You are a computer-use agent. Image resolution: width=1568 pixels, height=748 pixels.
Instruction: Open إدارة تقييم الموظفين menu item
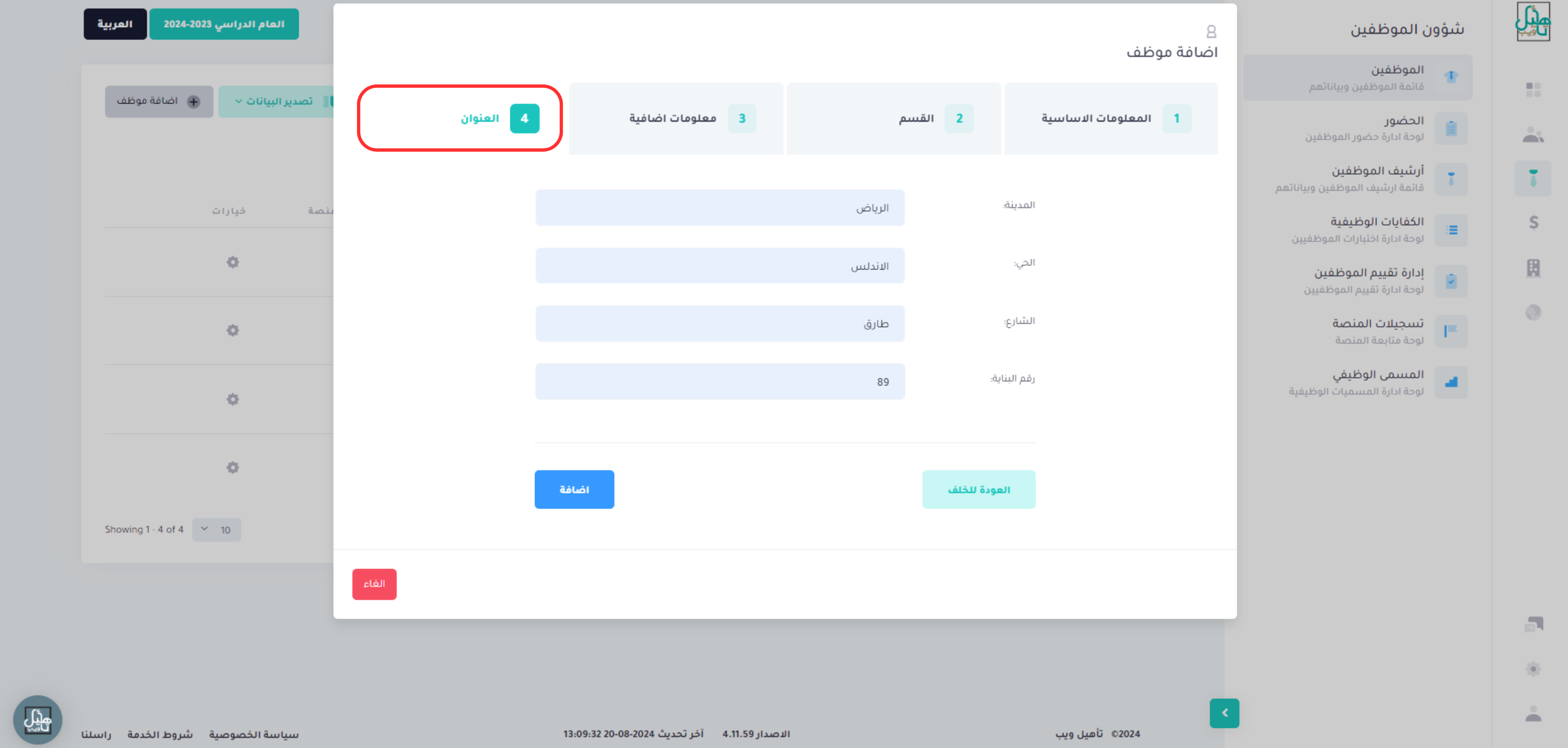(1358, 281)
